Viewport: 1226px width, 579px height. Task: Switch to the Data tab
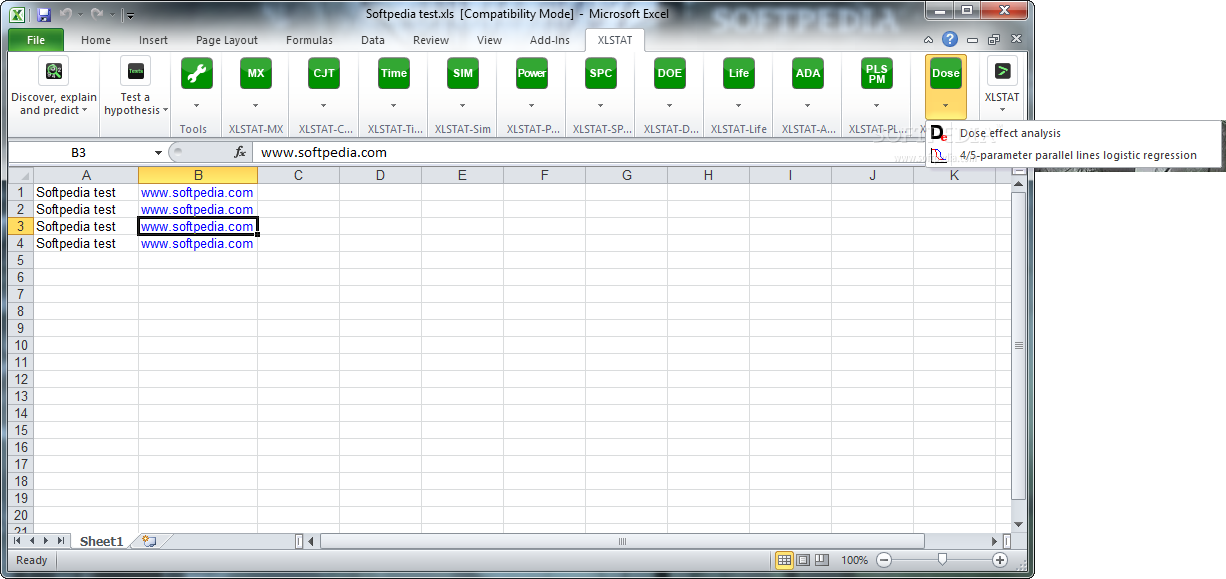tap(373, 40)
